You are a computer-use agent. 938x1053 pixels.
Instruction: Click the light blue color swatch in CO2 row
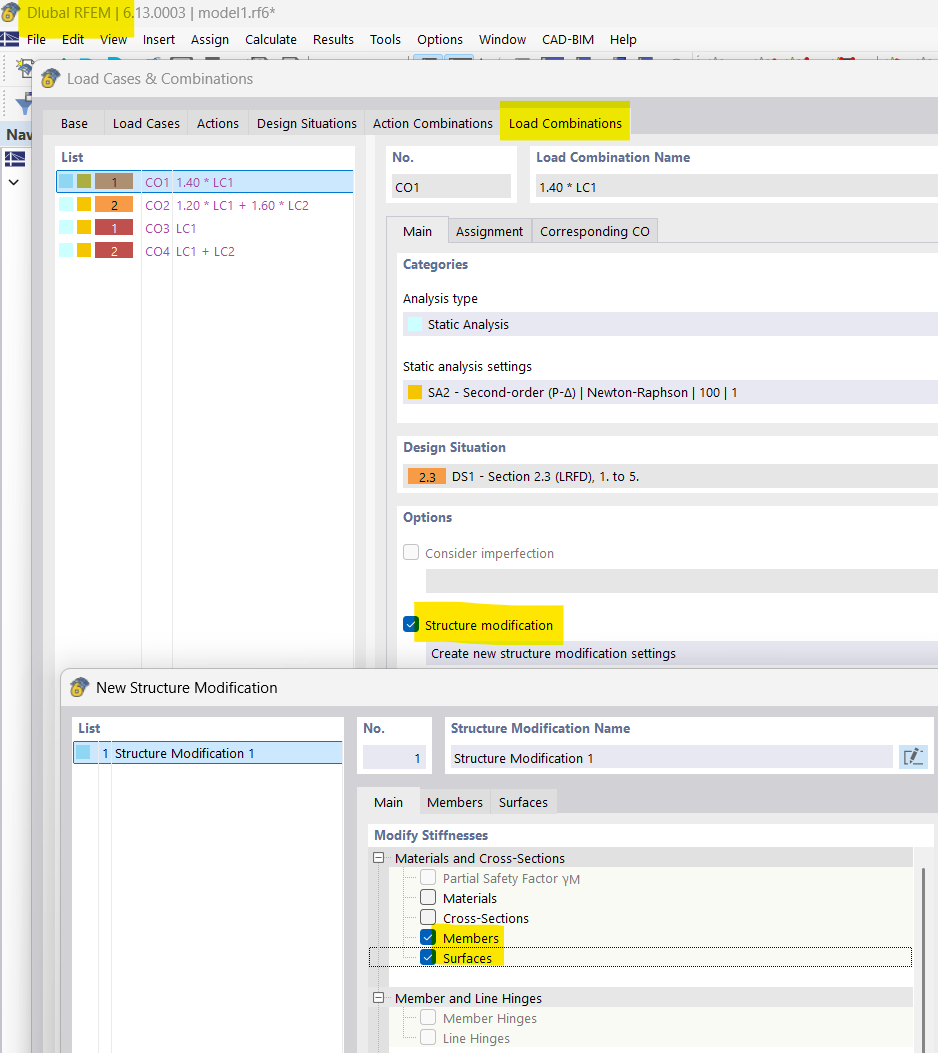66,205
